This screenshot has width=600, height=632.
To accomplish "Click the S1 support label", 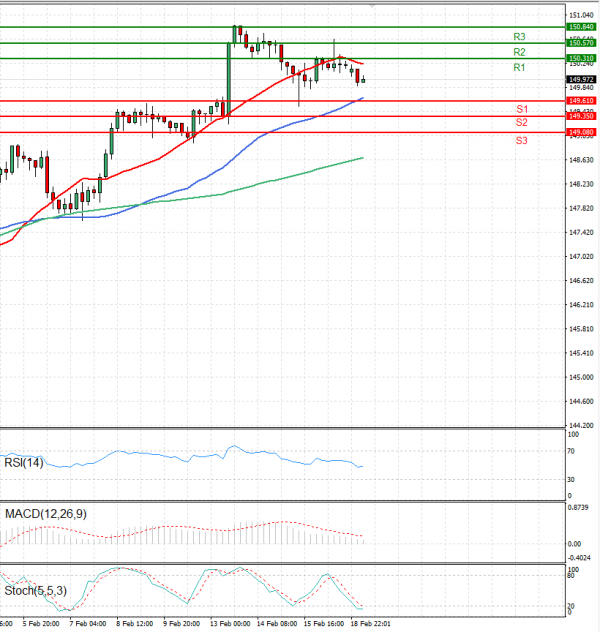I will pyautogui.click(x=522, y=109).
